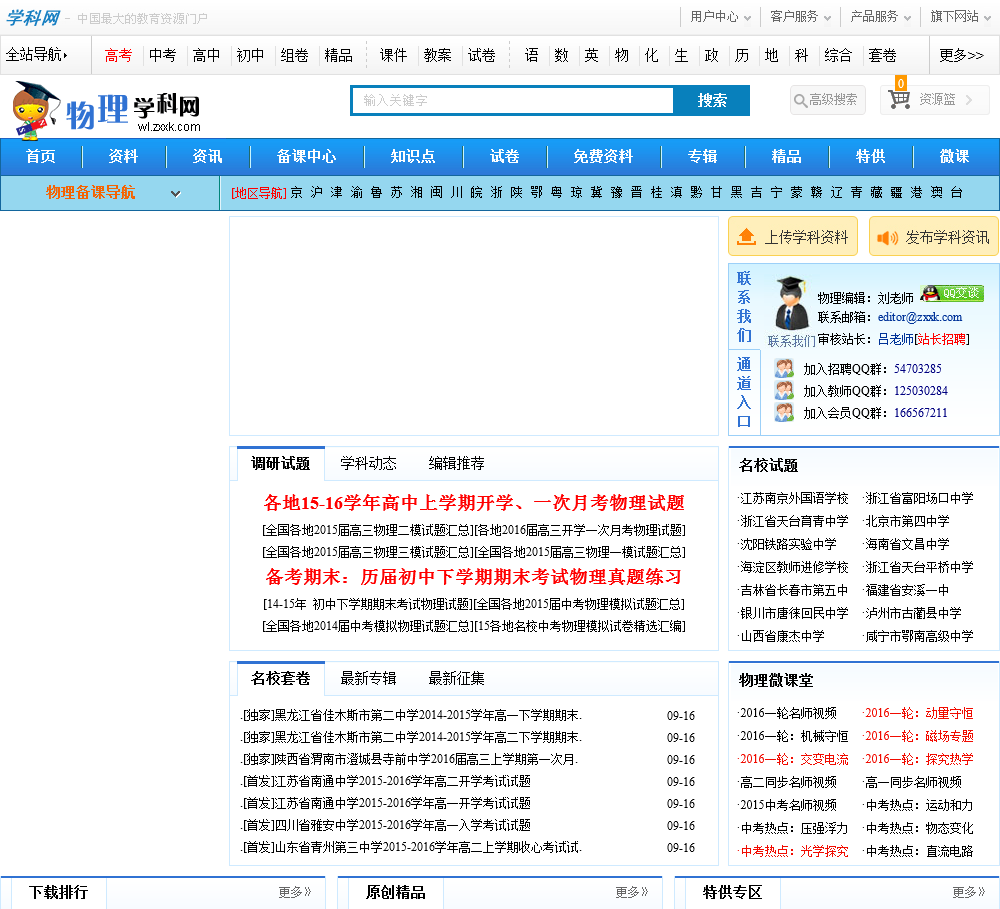Click the member QQ group avatar icon
This screenshot has height=909, width=1000.
tap(784, 412)
